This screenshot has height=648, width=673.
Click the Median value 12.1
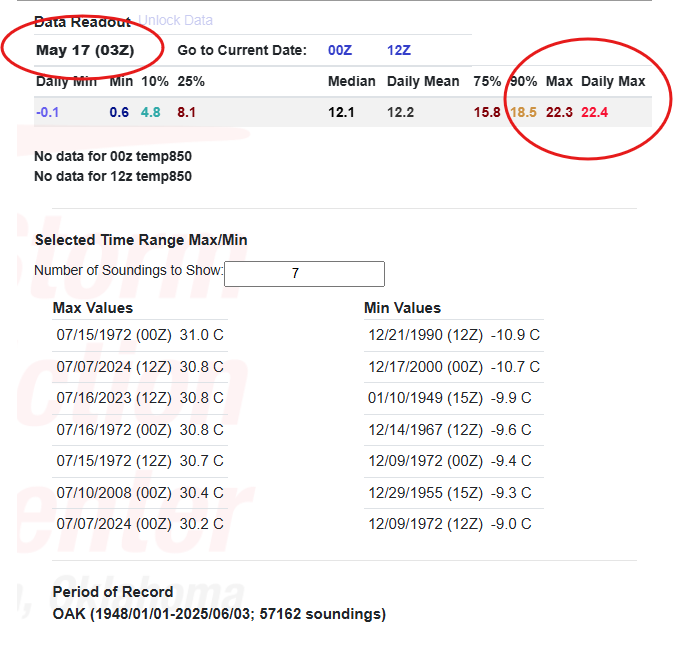coord(341,112)
